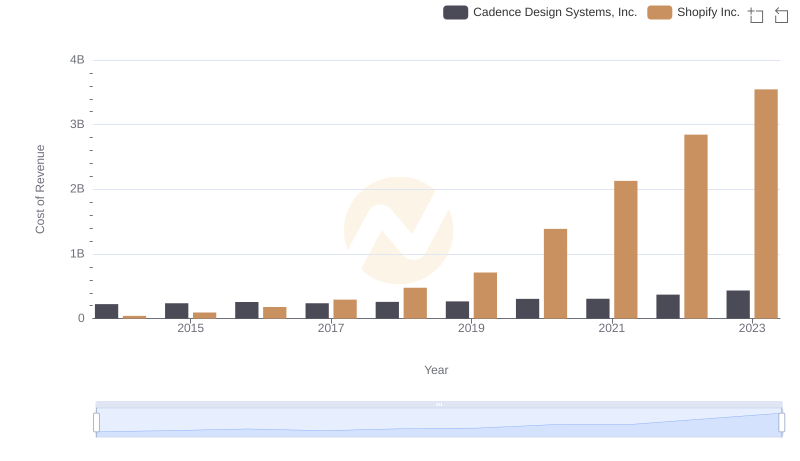
Task: Select the 2021 Cadence bar
Action: point(597,309)
